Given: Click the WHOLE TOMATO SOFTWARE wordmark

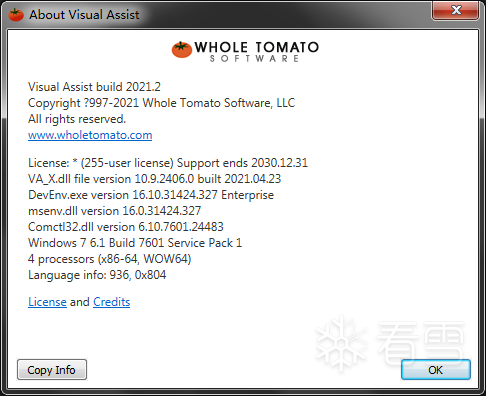Looking at the screenshot, I should (x=257, y=52).
